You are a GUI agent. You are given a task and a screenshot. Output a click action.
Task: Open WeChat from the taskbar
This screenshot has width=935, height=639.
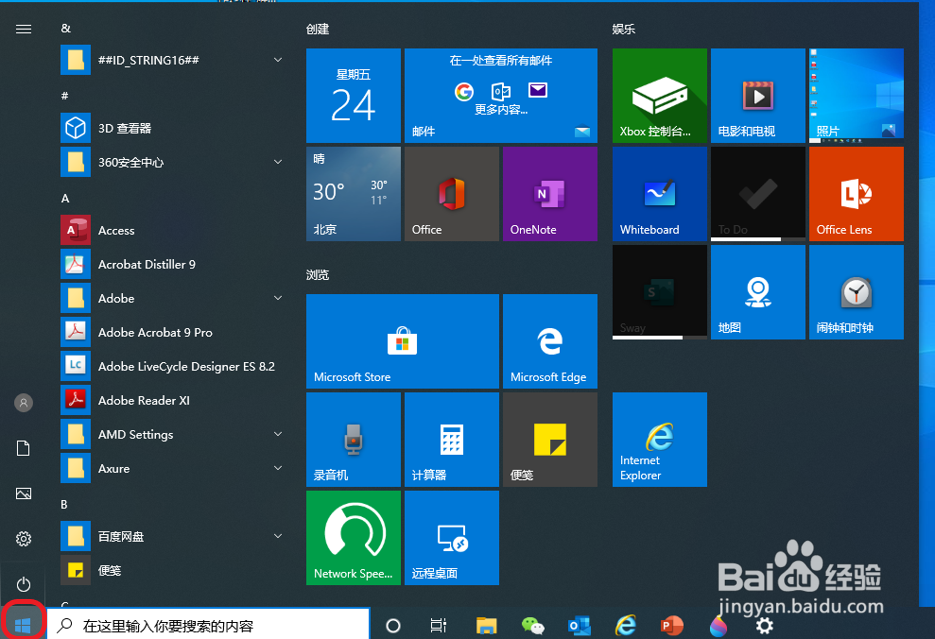pyautogui.click(x=533, y=625)
